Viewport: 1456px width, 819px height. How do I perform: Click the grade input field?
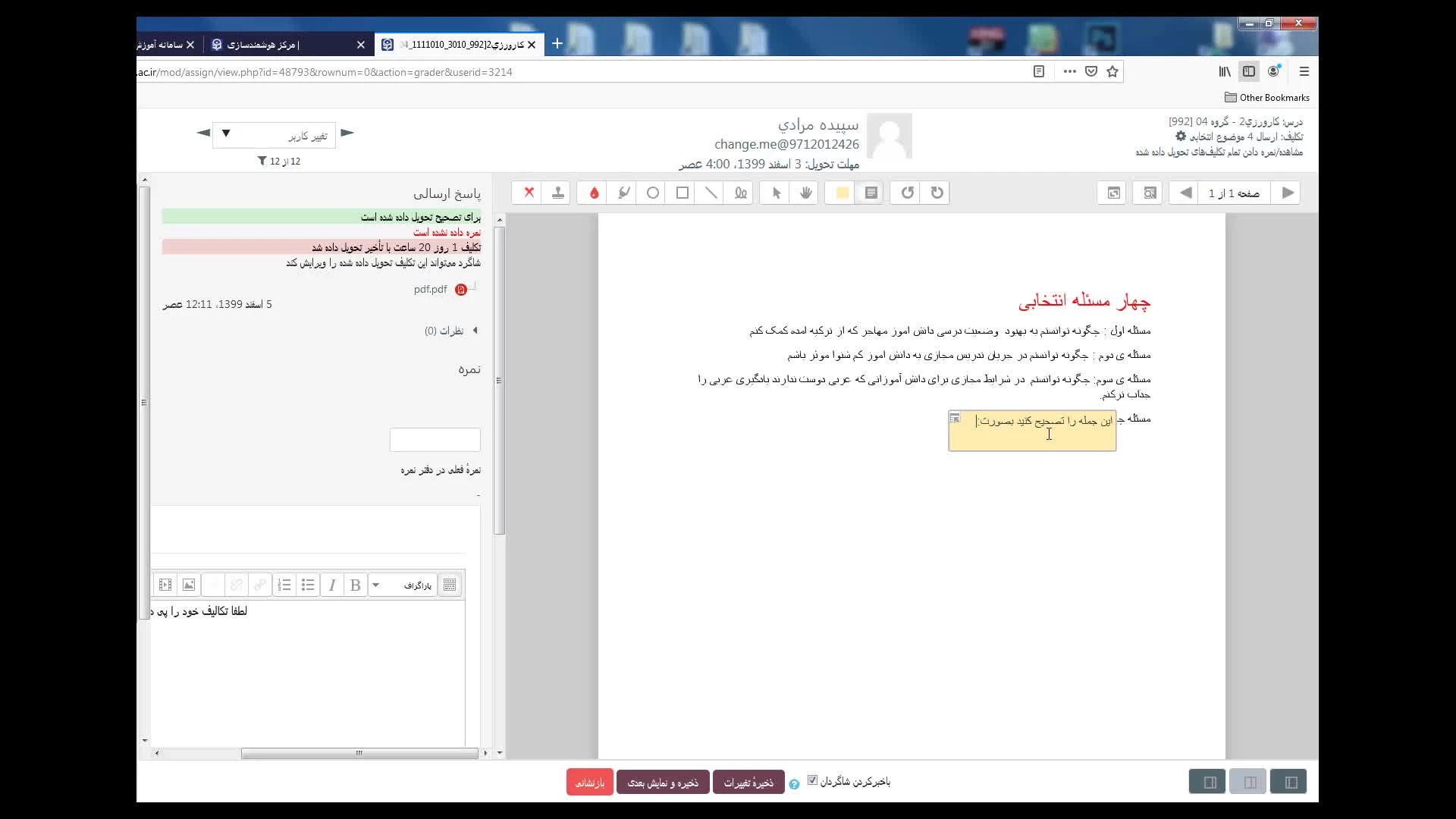[435, 440]
